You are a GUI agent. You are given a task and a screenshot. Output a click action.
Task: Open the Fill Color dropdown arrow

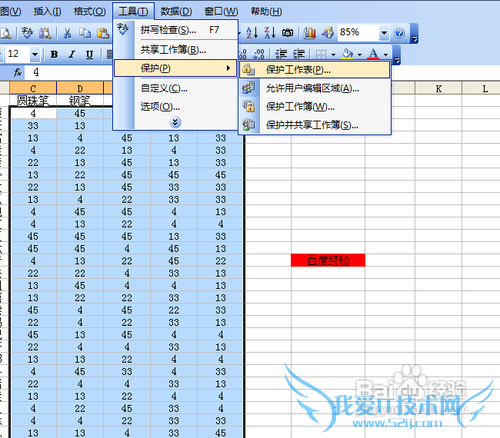coord(359,54)
